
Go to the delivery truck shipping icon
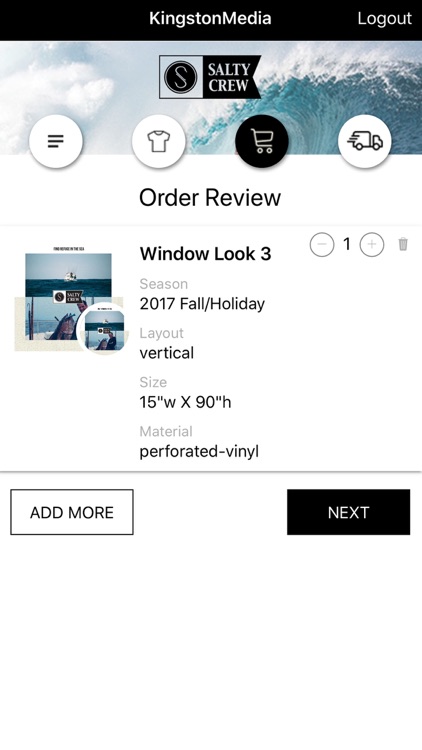pos(365,142)
